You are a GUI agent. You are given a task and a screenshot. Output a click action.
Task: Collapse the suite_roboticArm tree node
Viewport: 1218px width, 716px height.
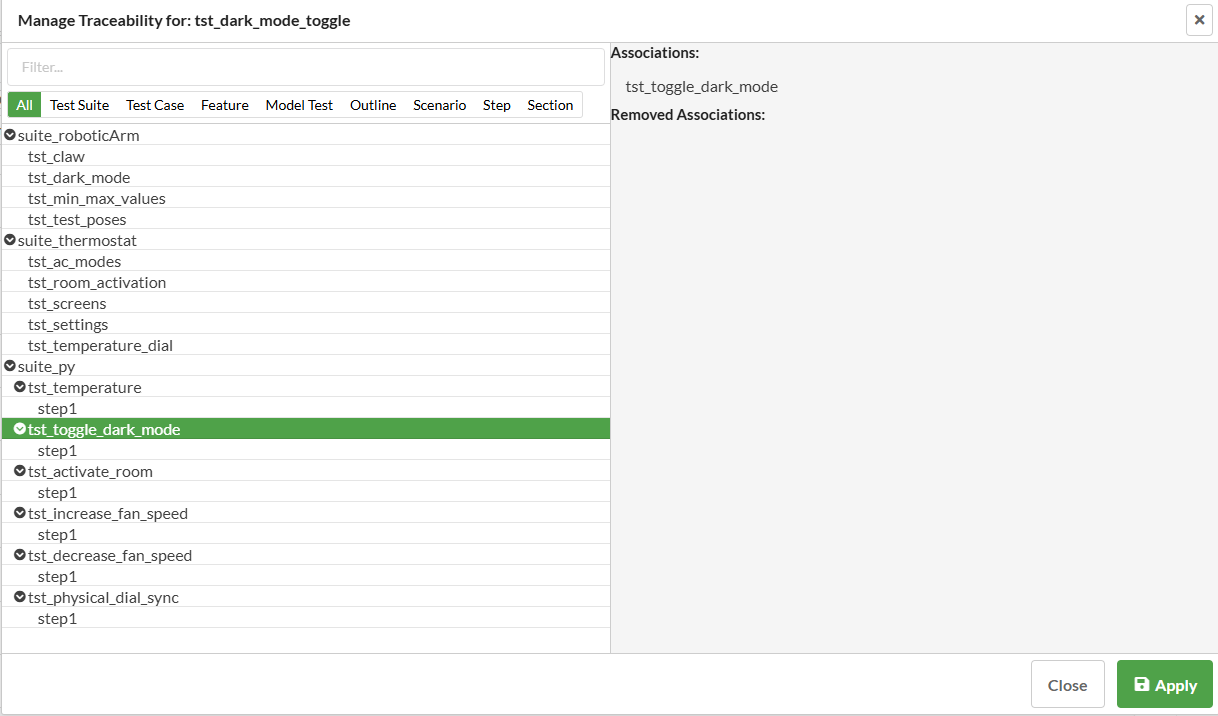(x=10, y=135)
